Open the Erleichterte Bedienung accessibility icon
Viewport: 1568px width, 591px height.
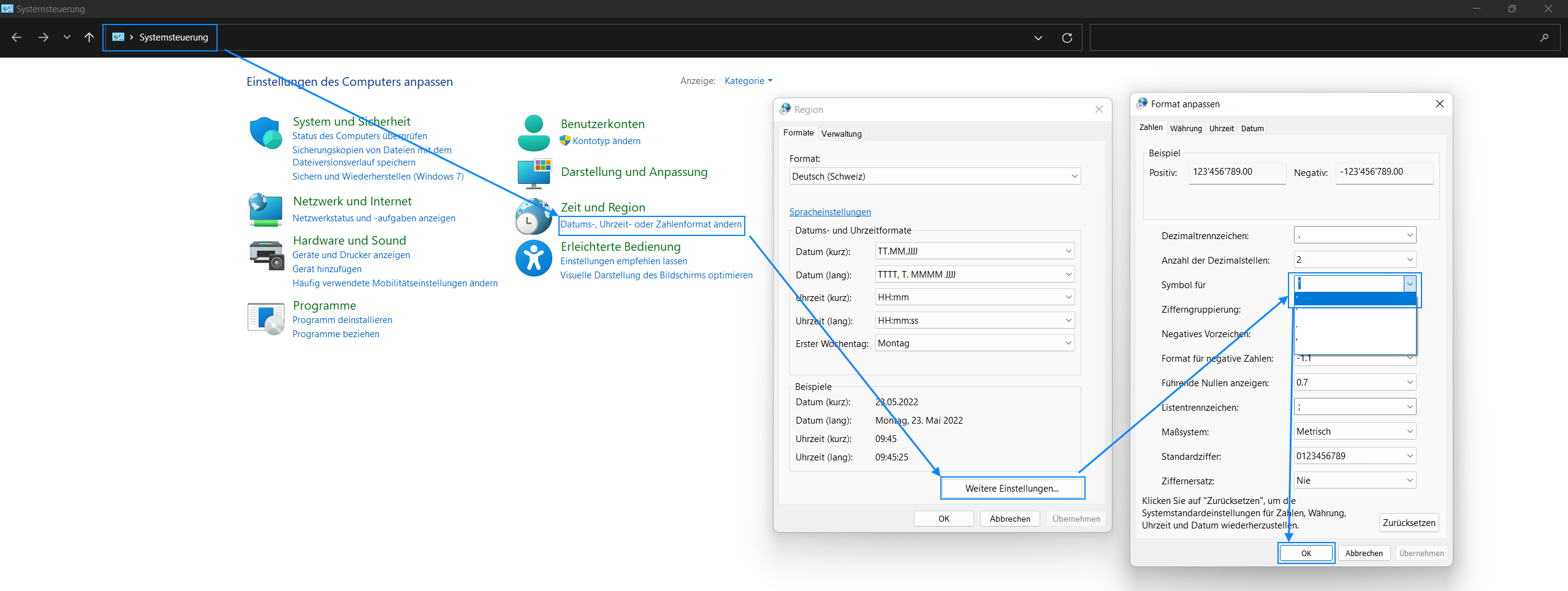[534, 258]
